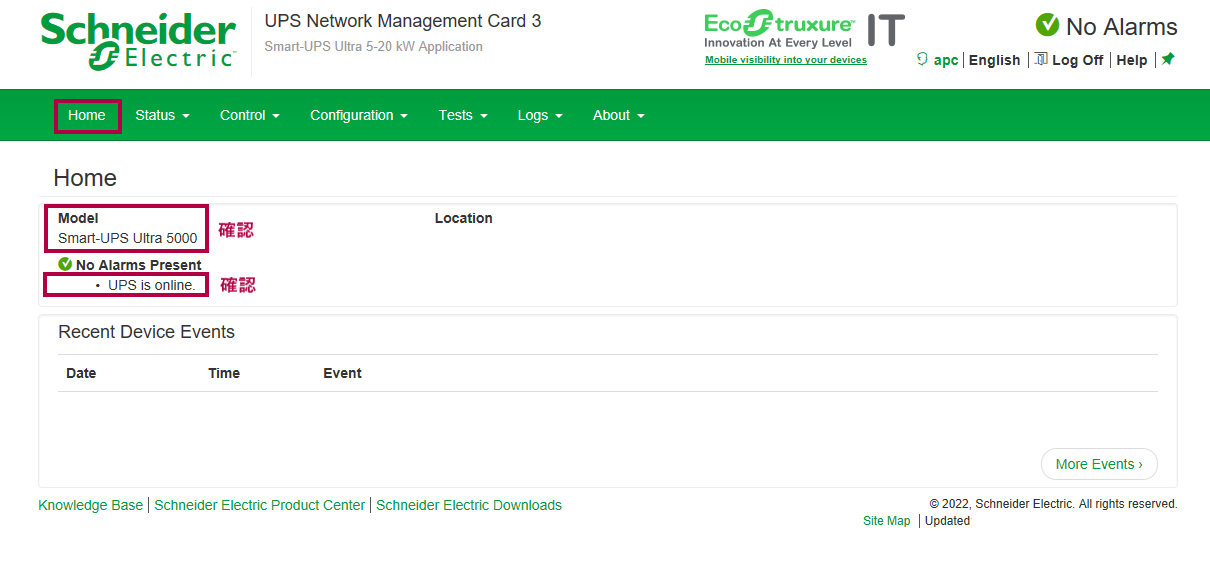Open Schneider Electric Downloads link
1210x581 pixels.
coord(469,505)
